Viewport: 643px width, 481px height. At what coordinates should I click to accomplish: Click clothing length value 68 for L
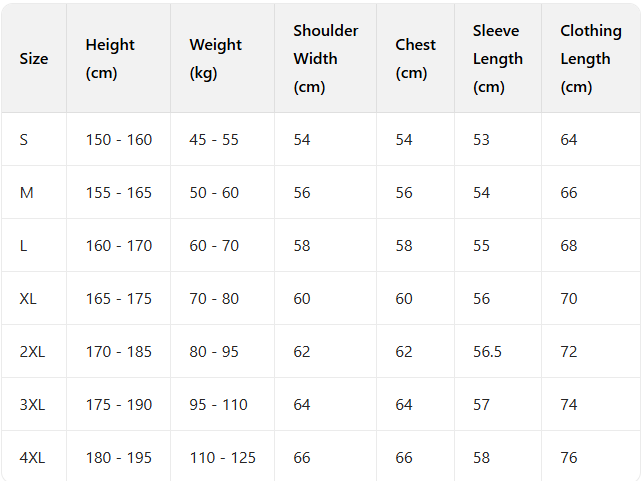pos(569,246)
